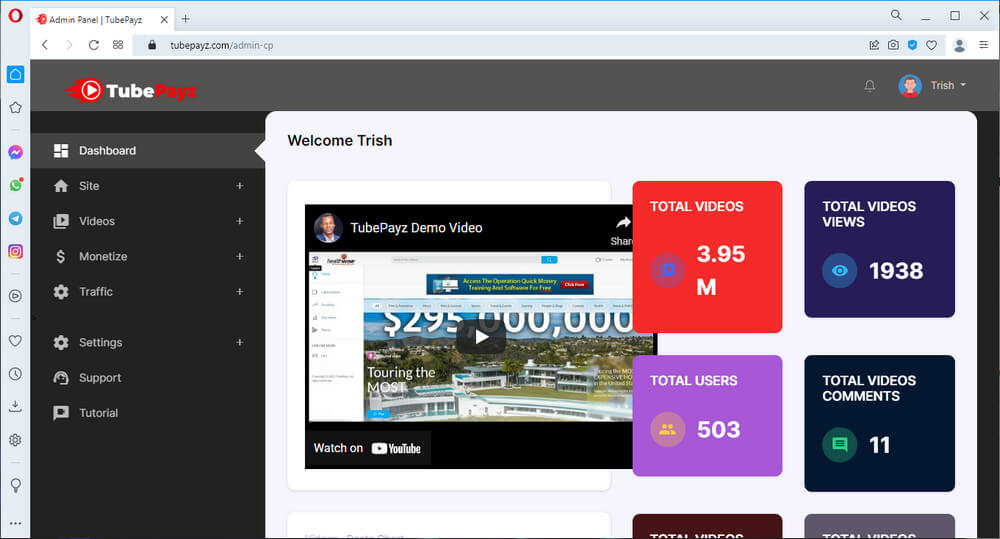This screenshot has width=1000, height=539.
Task: Open WhatsApp in Opera sidebar
Action: (x=15, y=185)
